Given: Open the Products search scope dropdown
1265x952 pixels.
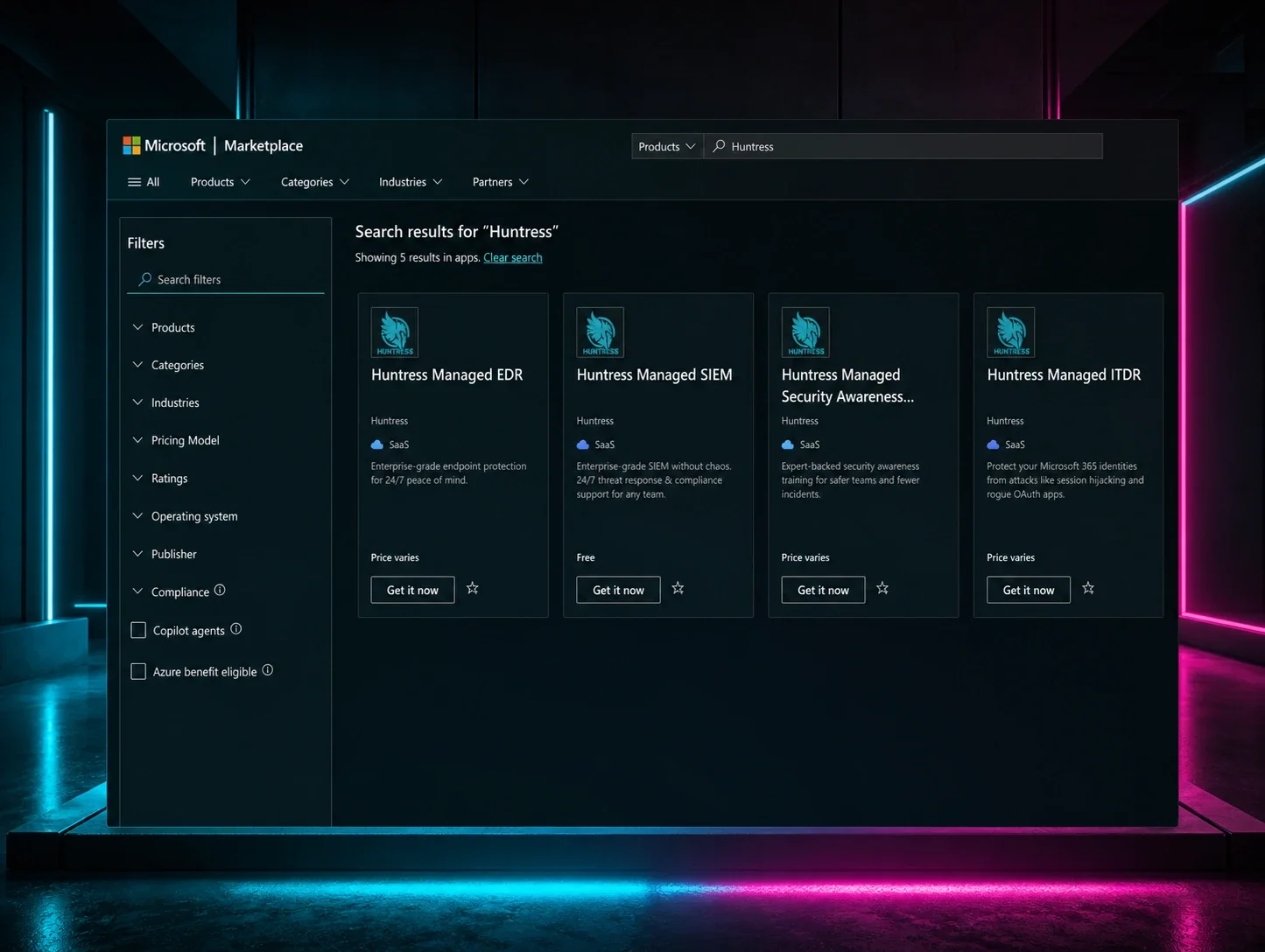Looking at the screenshot, I should point(667,146).
